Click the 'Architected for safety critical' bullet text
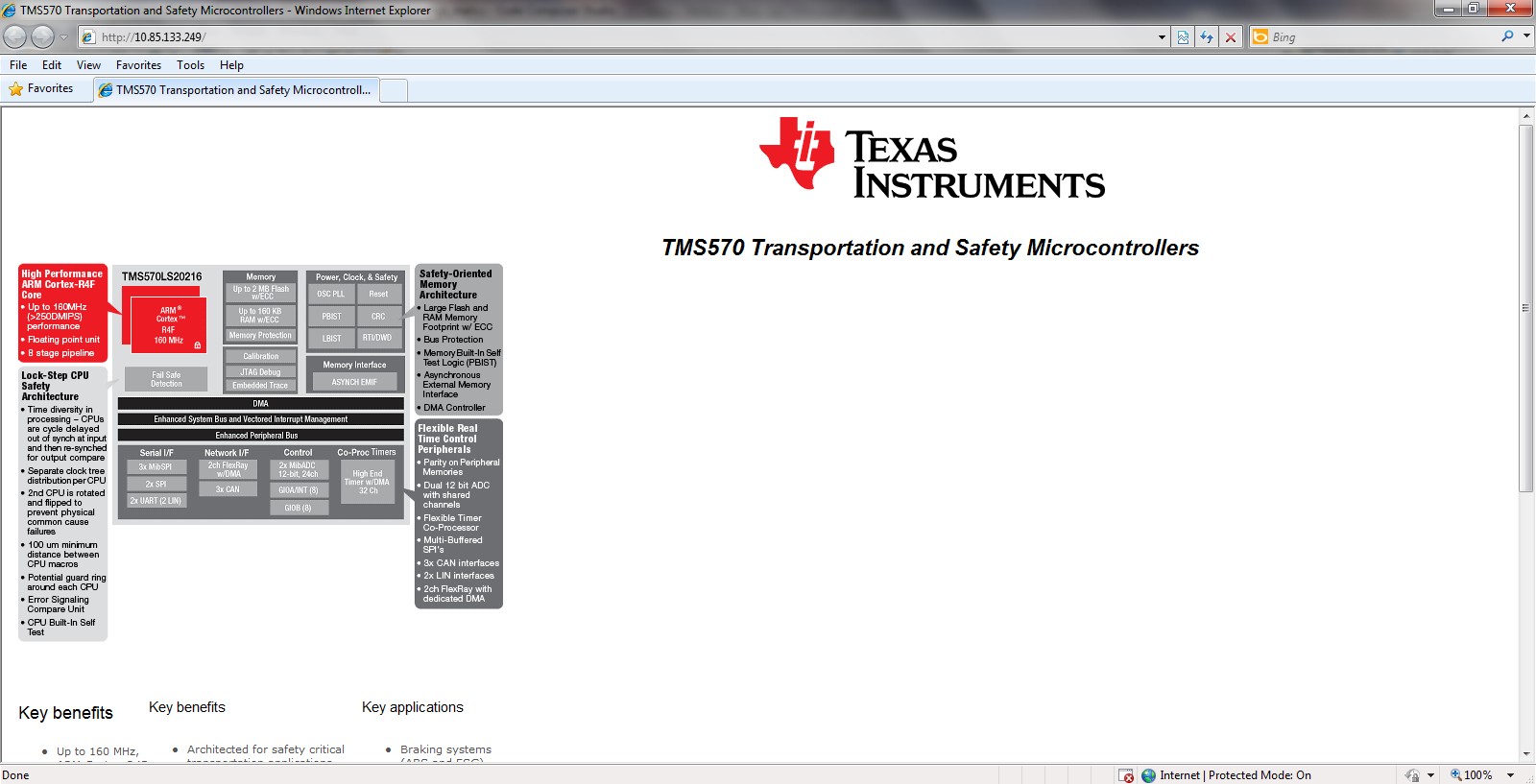This screenshot has height=784, width=1536. [x=266, y=749]
